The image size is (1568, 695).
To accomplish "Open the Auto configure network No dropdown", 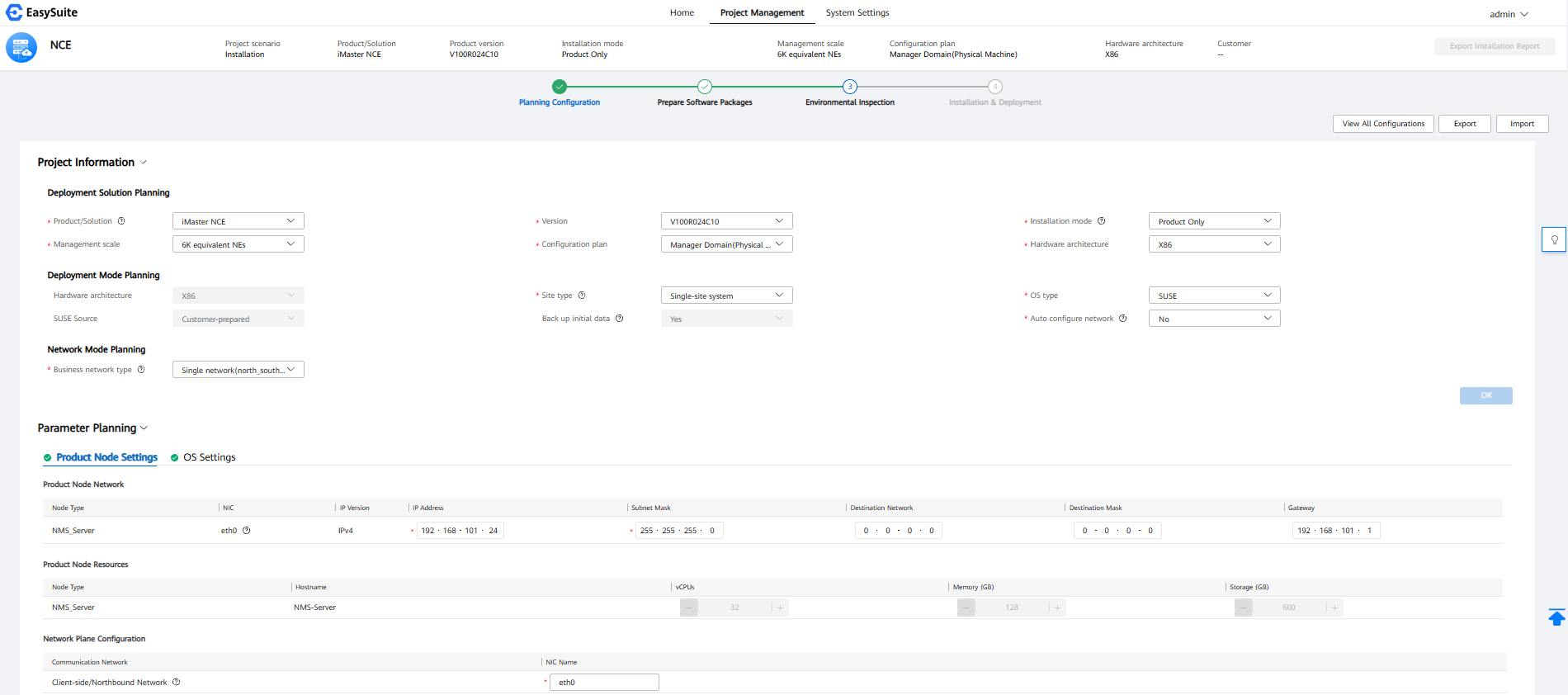I will (x=1215, y=319).
